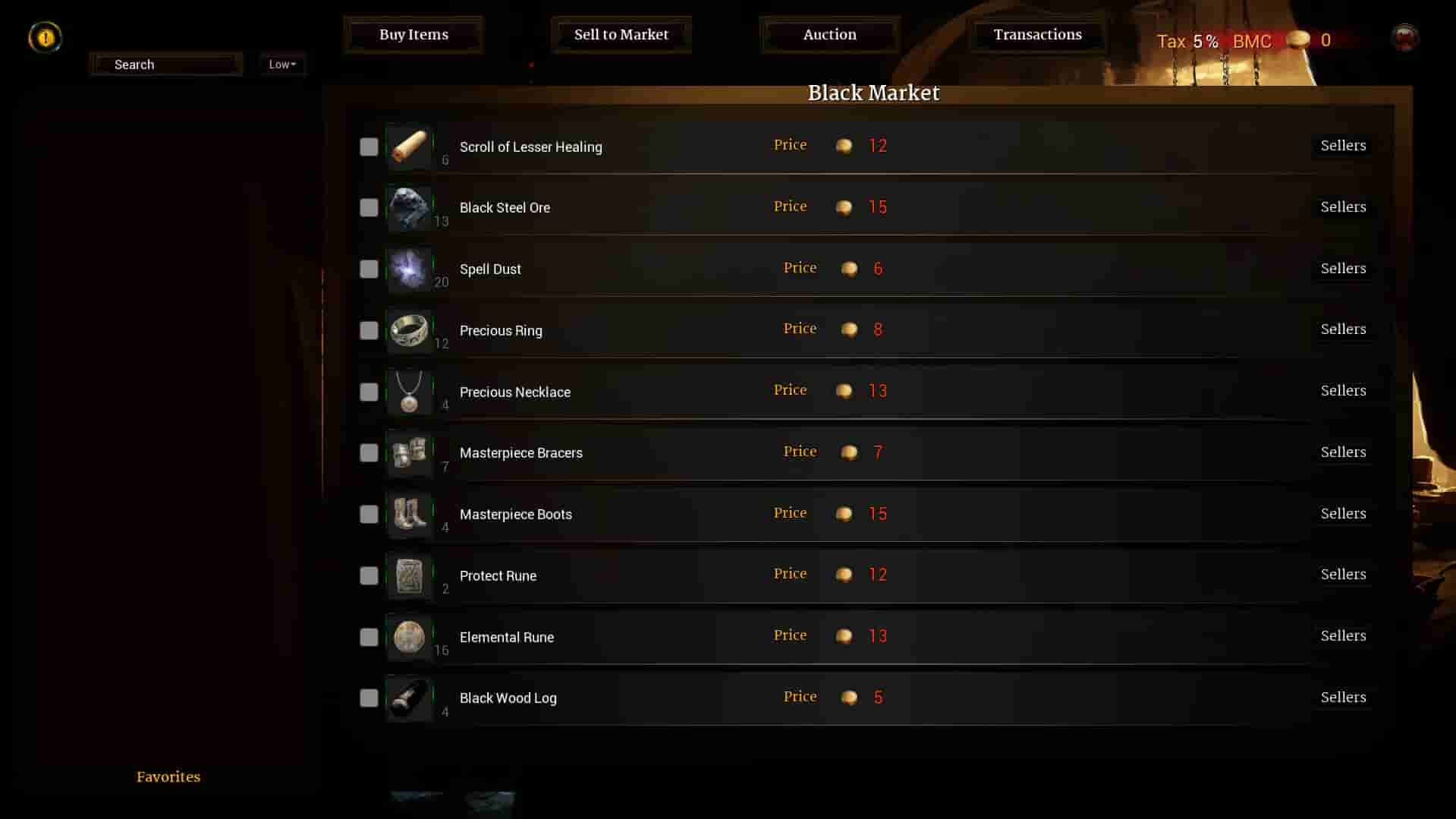
Task: Click the yellow exclamation alert icon
Action: 45,37
